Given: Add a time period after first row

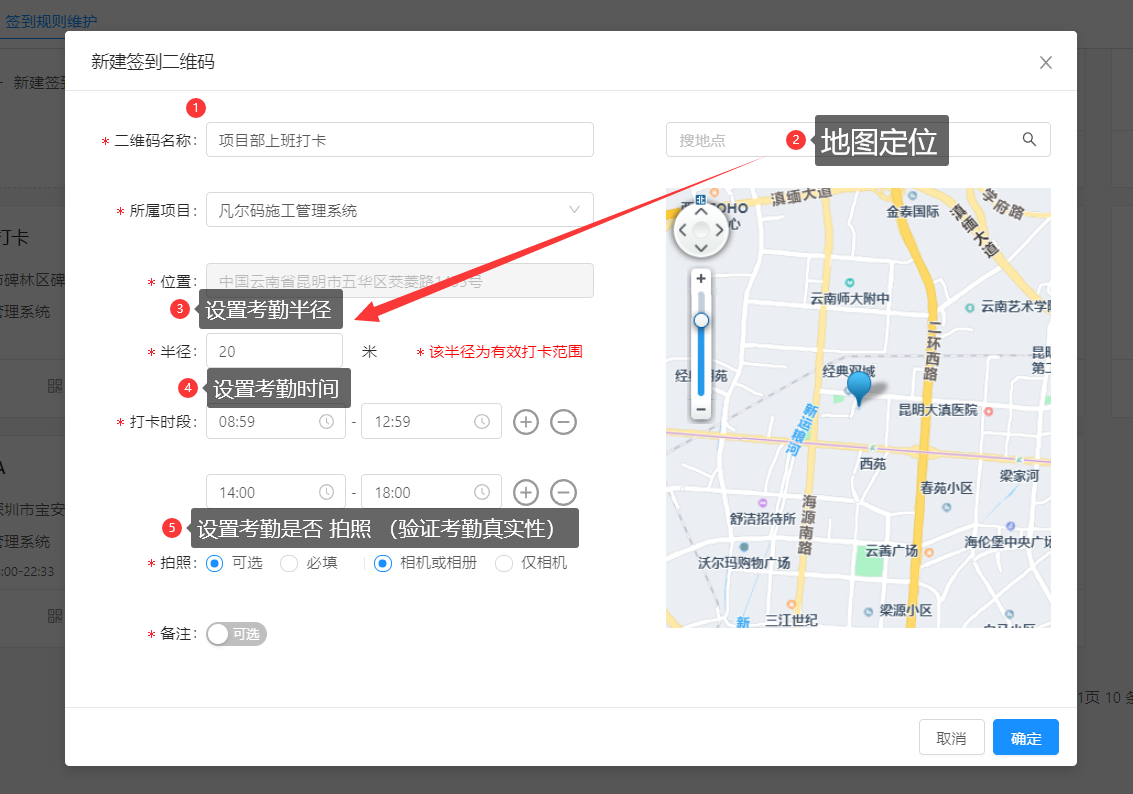Looking at the screenshot, I should (x=526, y=422).
